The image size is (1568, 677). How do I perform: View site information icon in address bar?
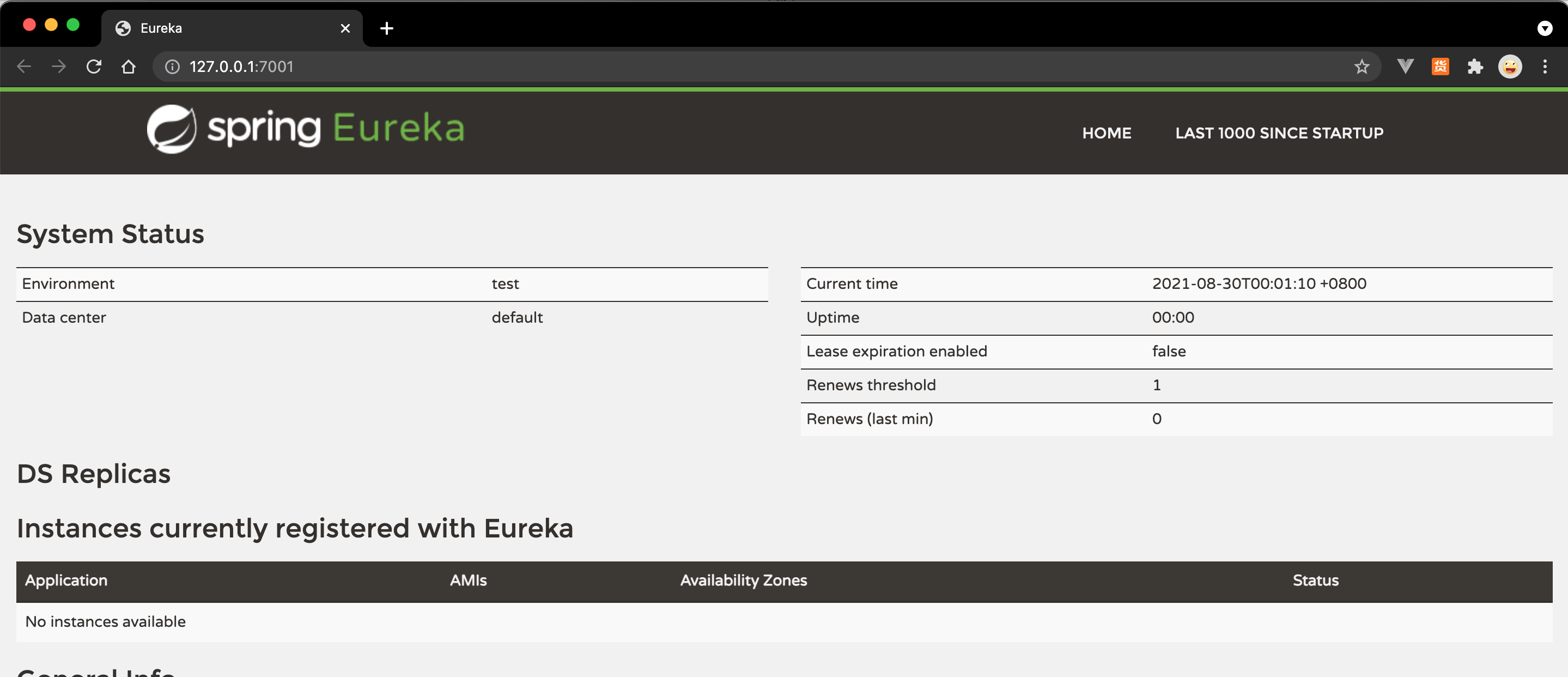click(172, 67)
